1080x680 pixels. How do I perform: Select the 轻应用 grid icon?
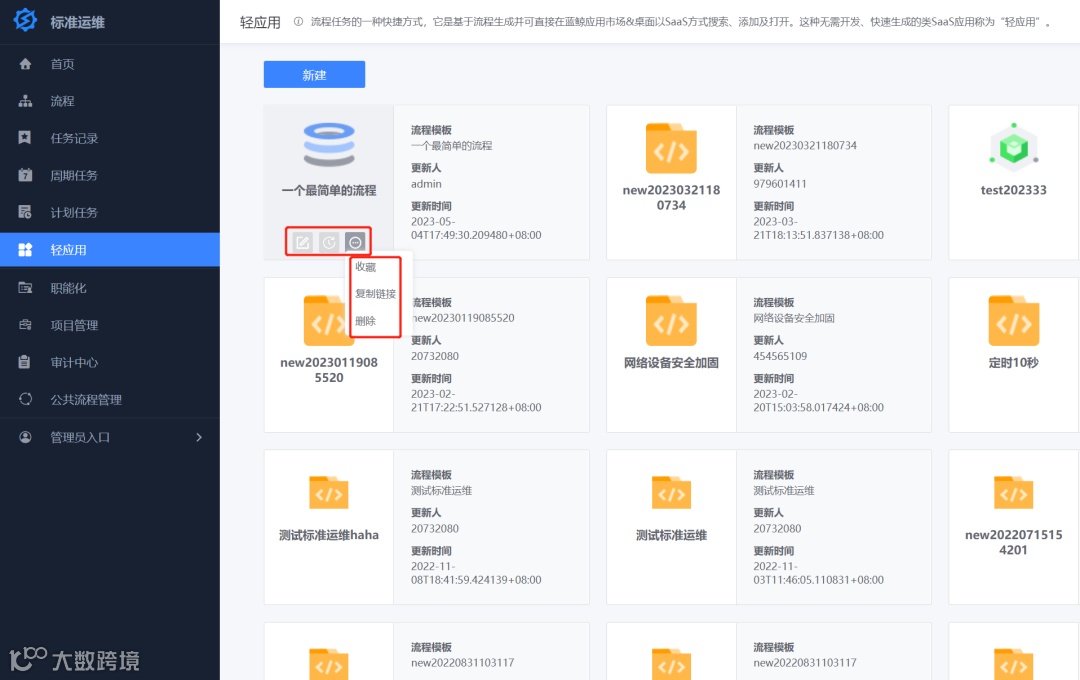click(x=25, y=249)
